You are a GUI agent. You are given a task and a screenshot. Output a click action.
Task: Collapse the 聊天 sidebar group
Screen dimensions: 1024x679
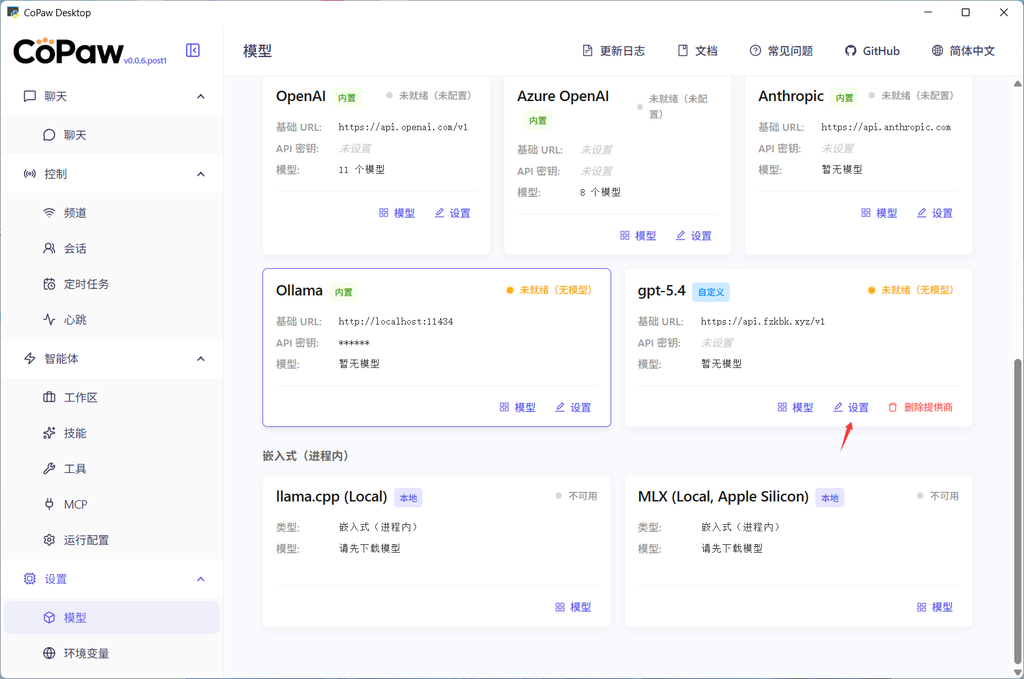pos(200,97)
